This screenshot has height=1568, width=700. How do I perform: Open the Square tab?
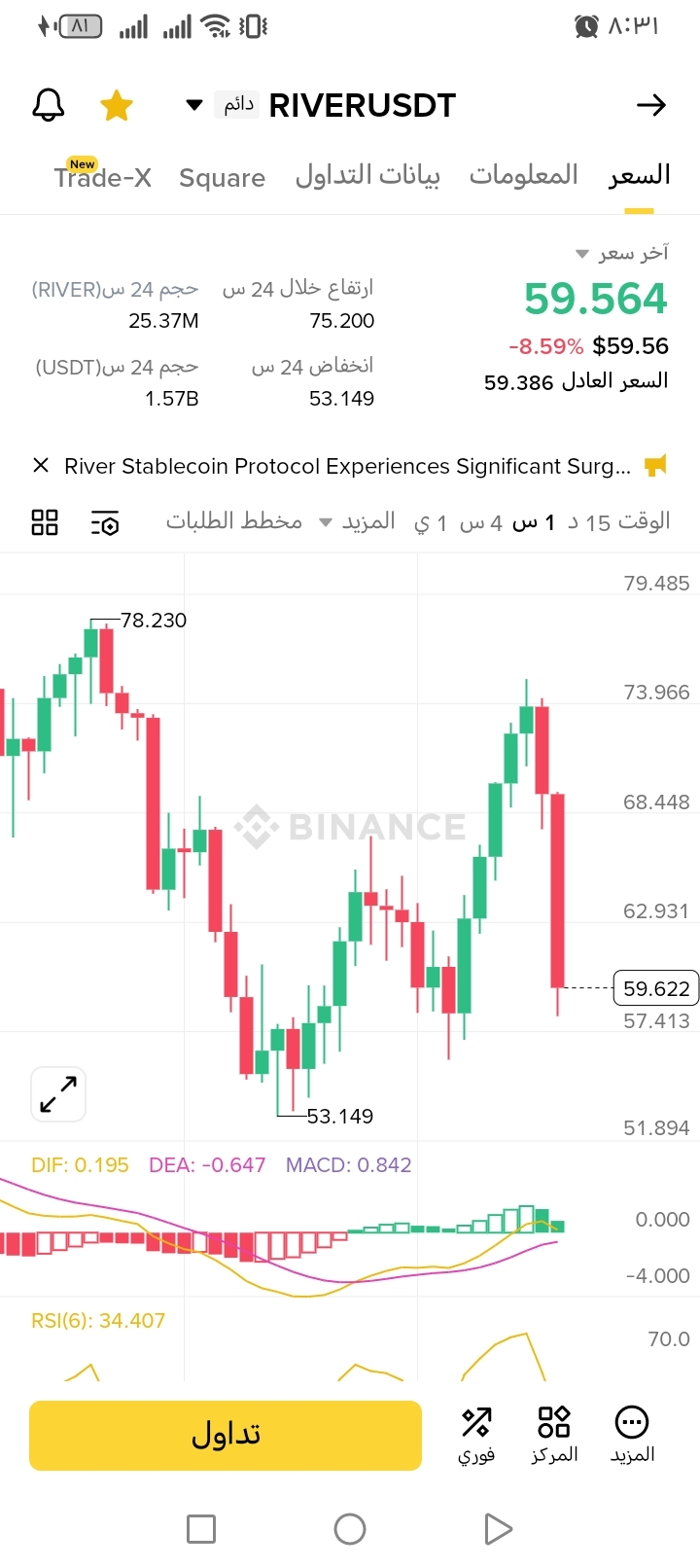(x=222, y=178)
